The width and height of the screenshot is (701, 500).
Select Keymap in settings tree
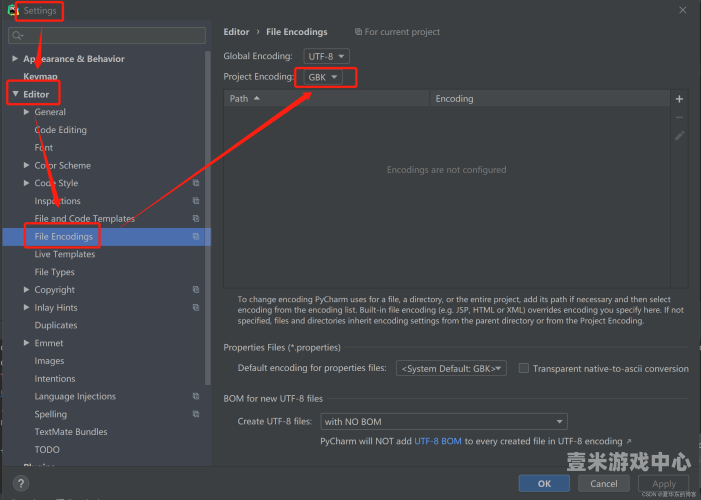tap(40, 76)
